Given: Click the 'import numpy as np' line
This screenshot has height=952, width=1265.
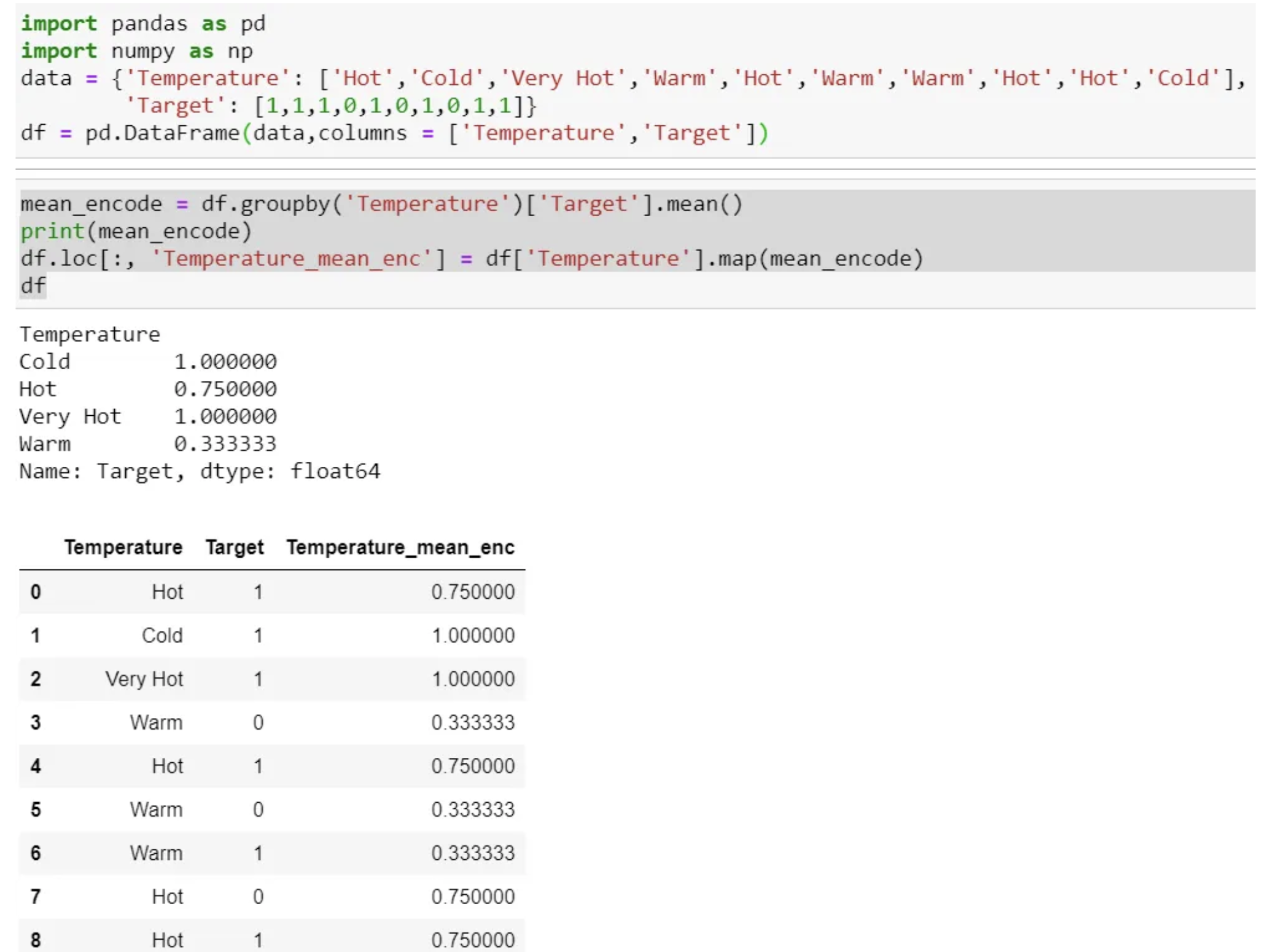Looking at the screenshot, I should point(136,51).
